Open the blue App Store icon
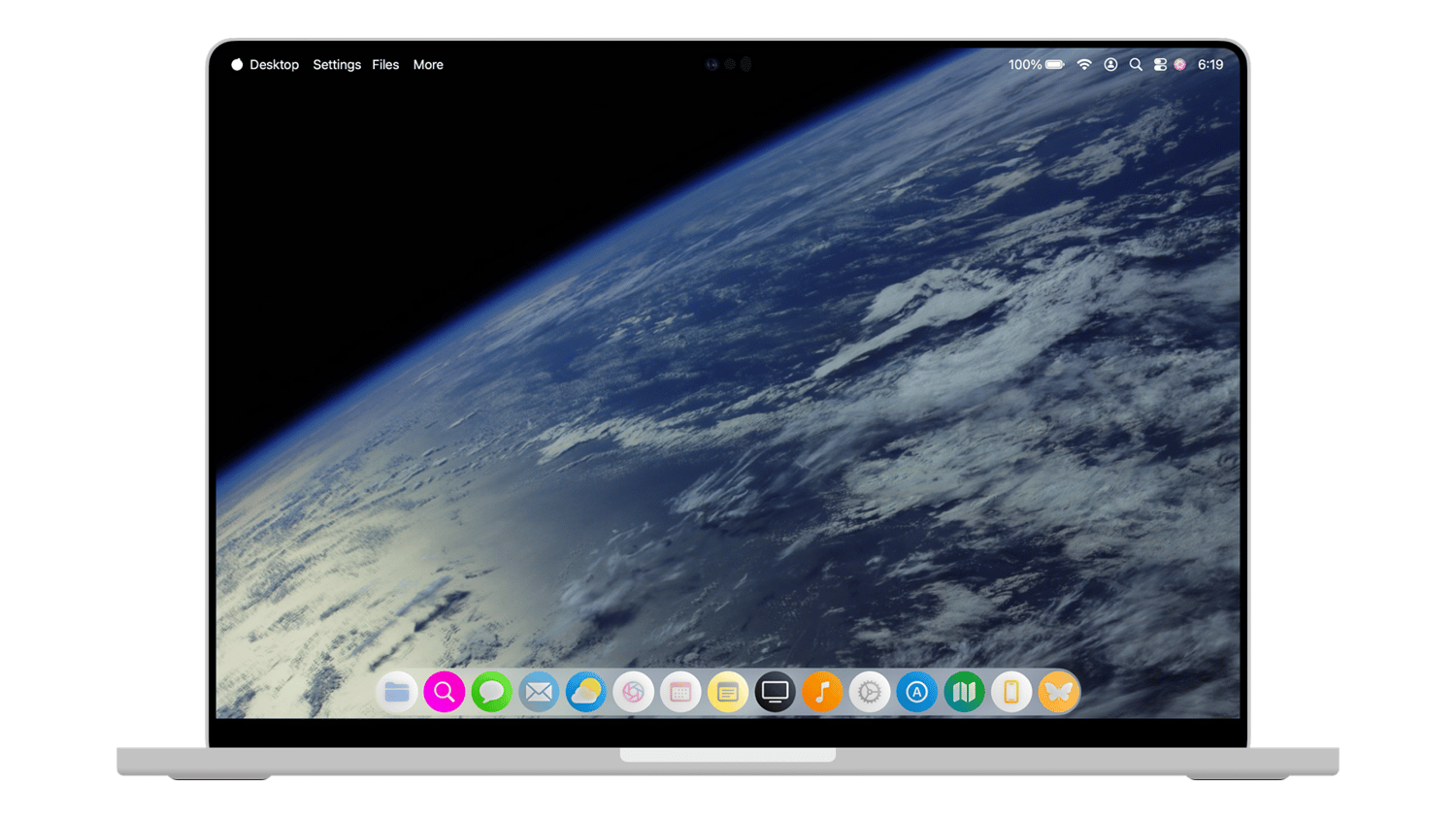This screenshot has width=1456, height=818. point(916,692)
